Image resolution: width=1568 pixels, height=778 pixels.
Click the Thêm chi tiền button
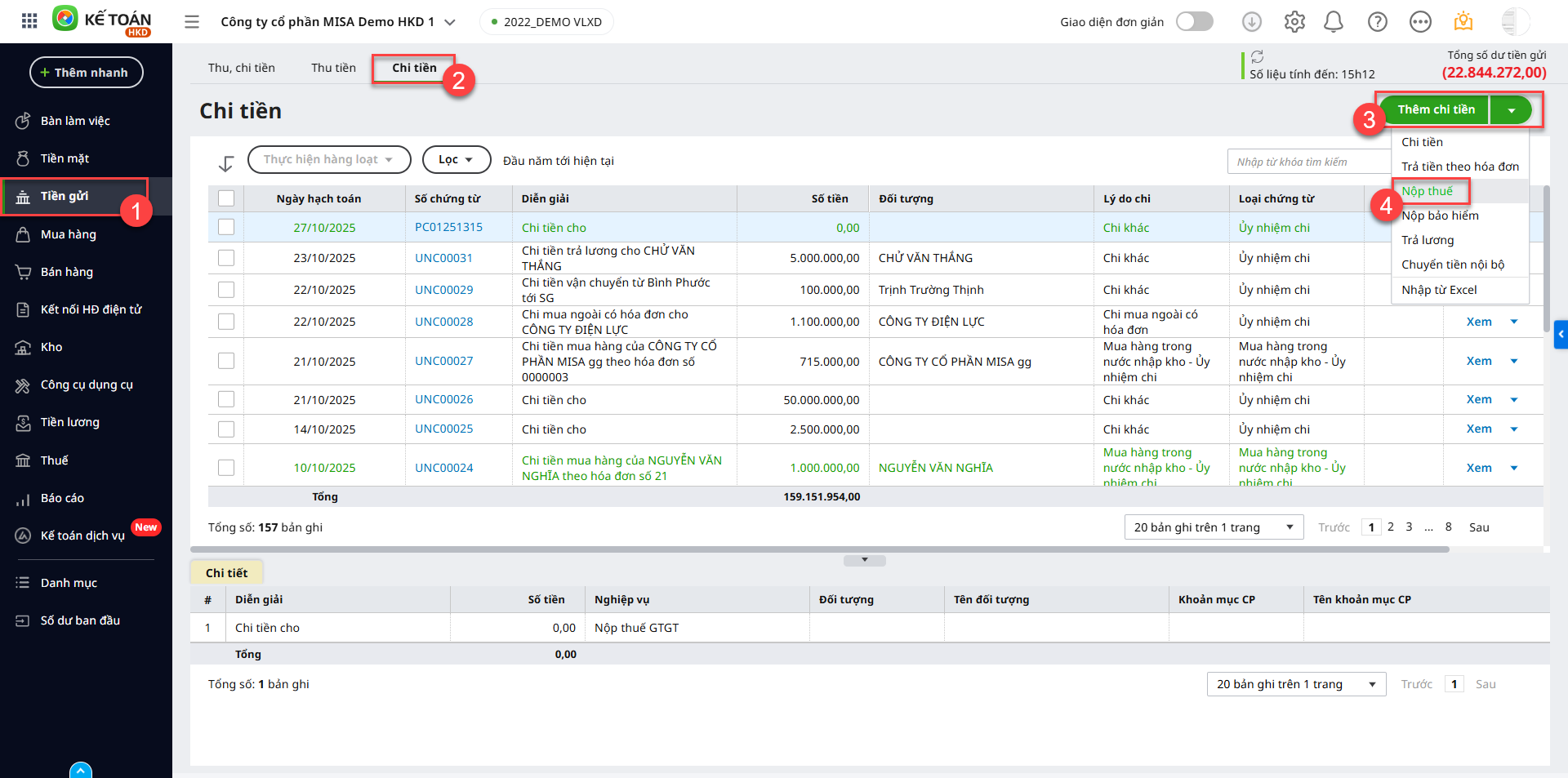tap(1436, 109)
